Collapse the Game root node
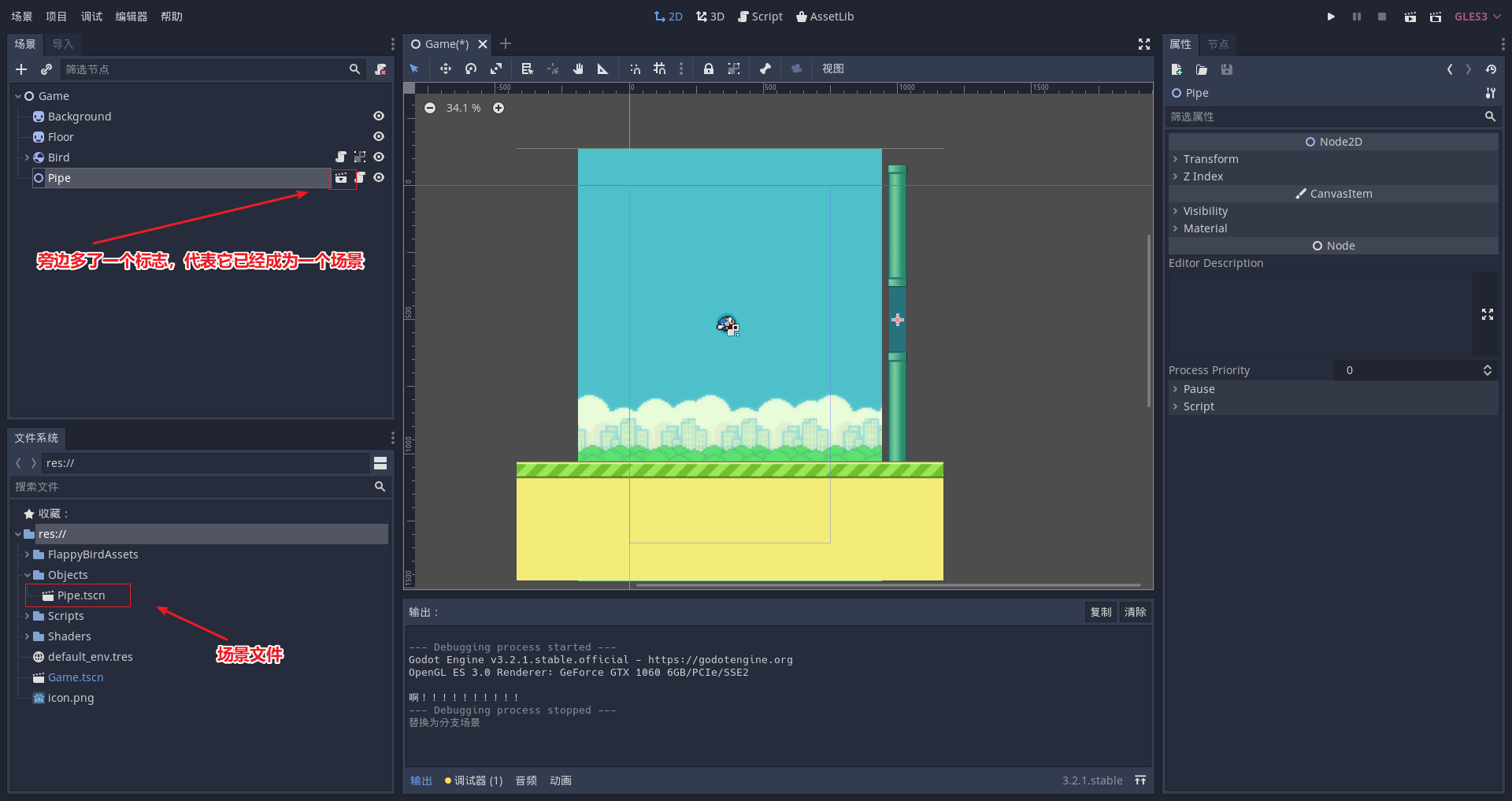Image resolution: width=1512 pixels, height=801 pixels. pos(18,96)
